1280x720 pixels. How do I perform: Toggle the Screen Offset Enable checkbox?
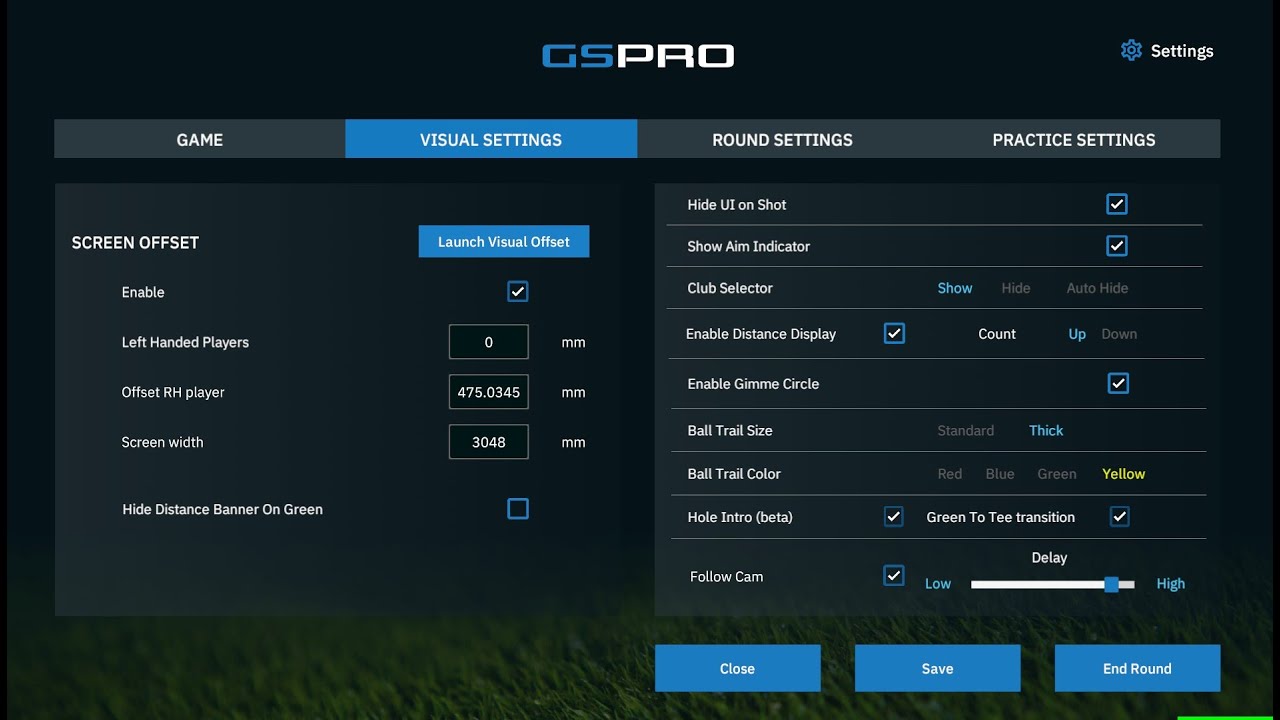coord(517,291)
